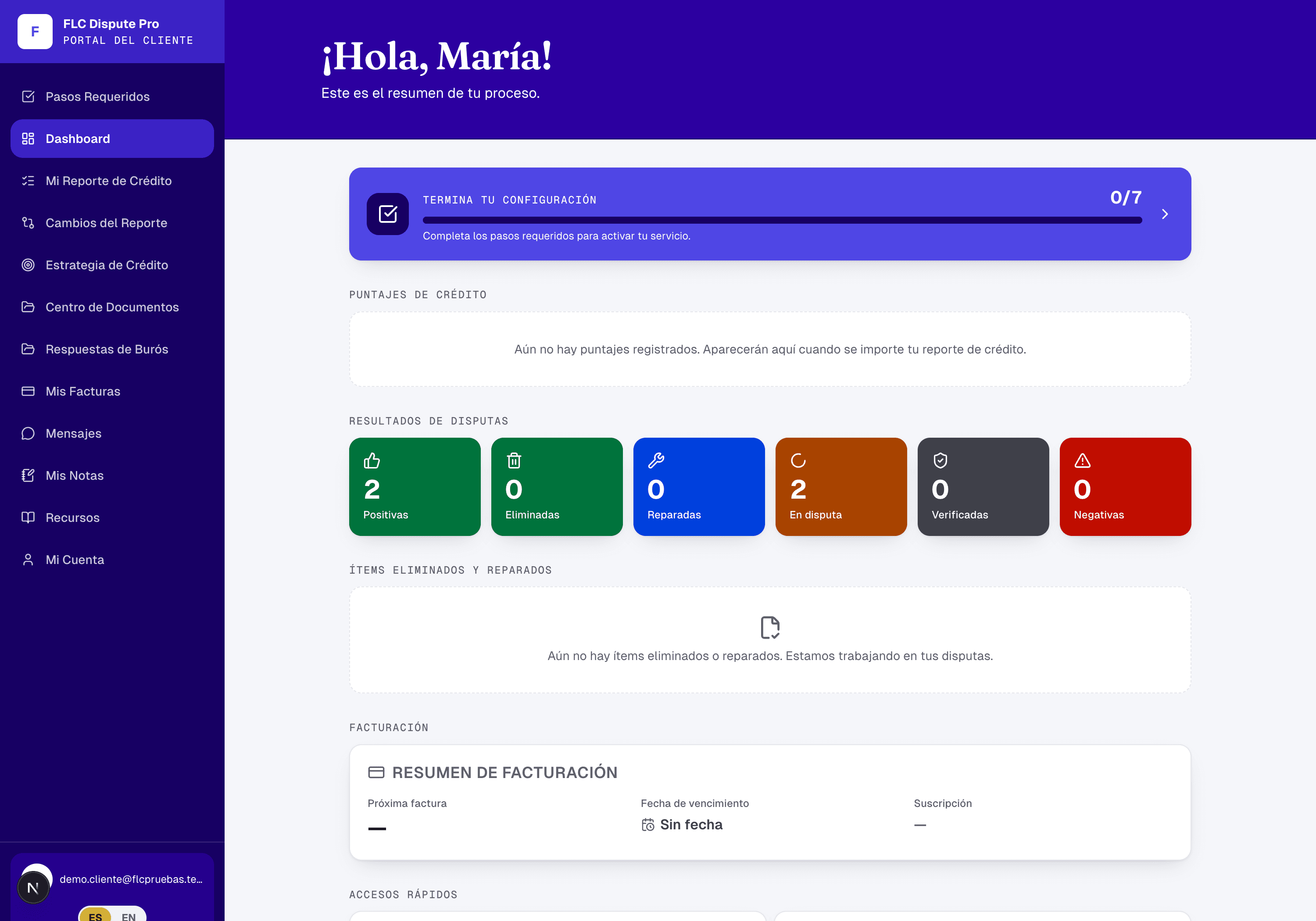Click the calendar clock icon beside Sin fecha
This screenshot has height=921, width=1316.
(x=648, y=825)
